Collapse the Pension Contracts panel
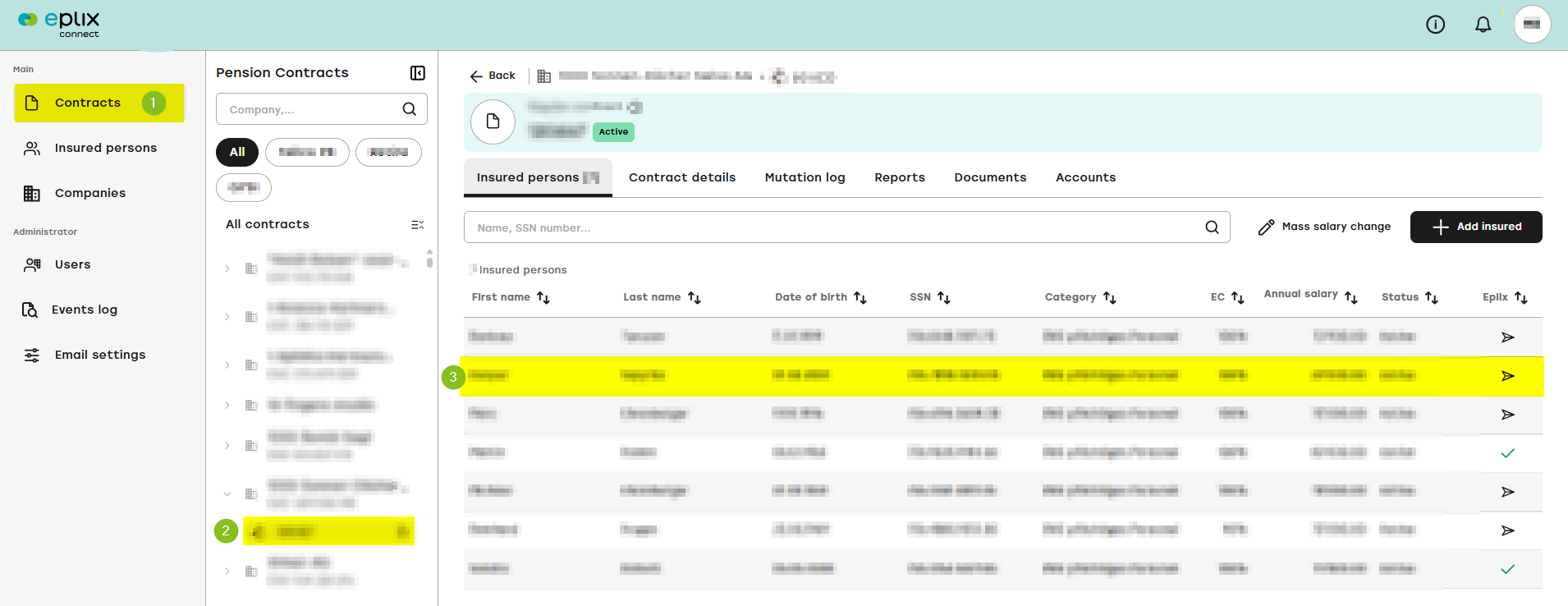Image resolution: width=1568 pixels, height=606 pixels. tap(418, 73)
